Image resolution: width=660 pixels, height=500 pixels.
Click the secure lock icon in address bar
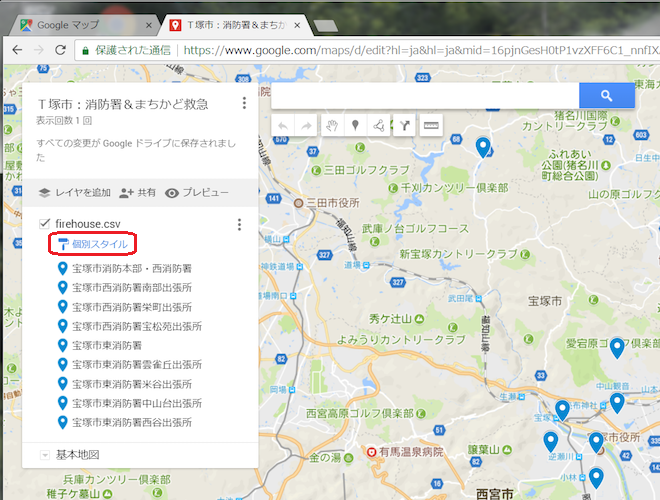(85, 51)
